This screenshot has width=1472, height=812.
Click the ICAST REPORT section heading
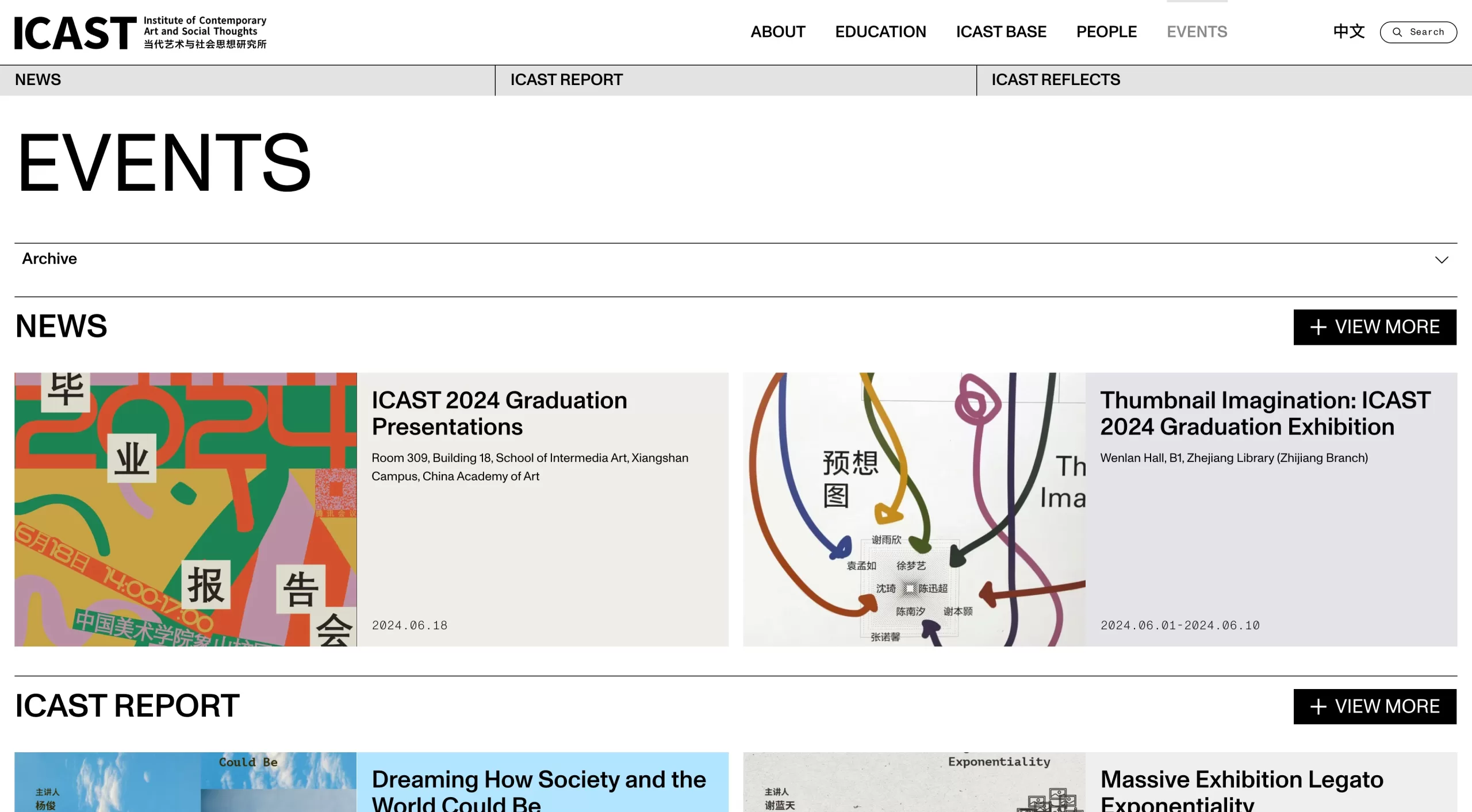coord(127,705)
